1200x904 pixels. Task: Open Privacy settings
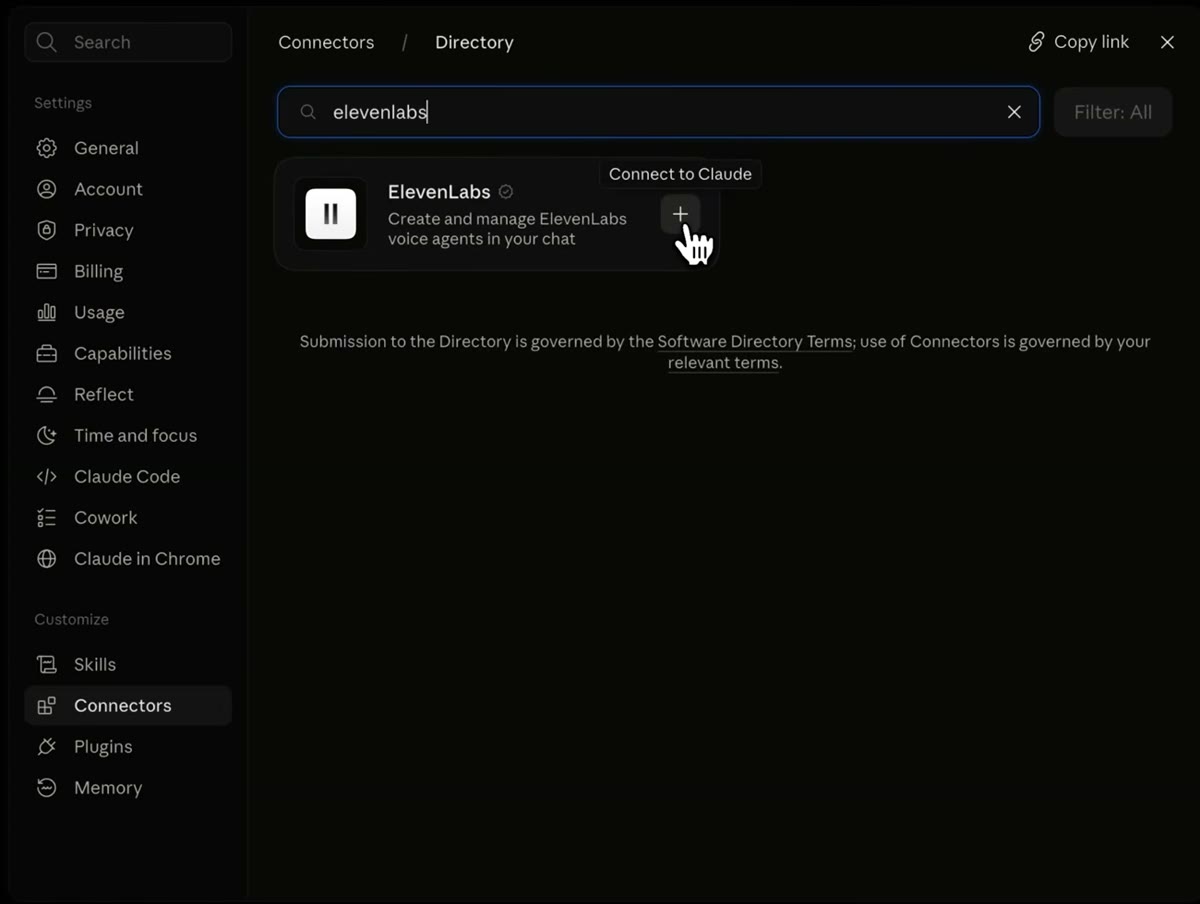point(128,230)
